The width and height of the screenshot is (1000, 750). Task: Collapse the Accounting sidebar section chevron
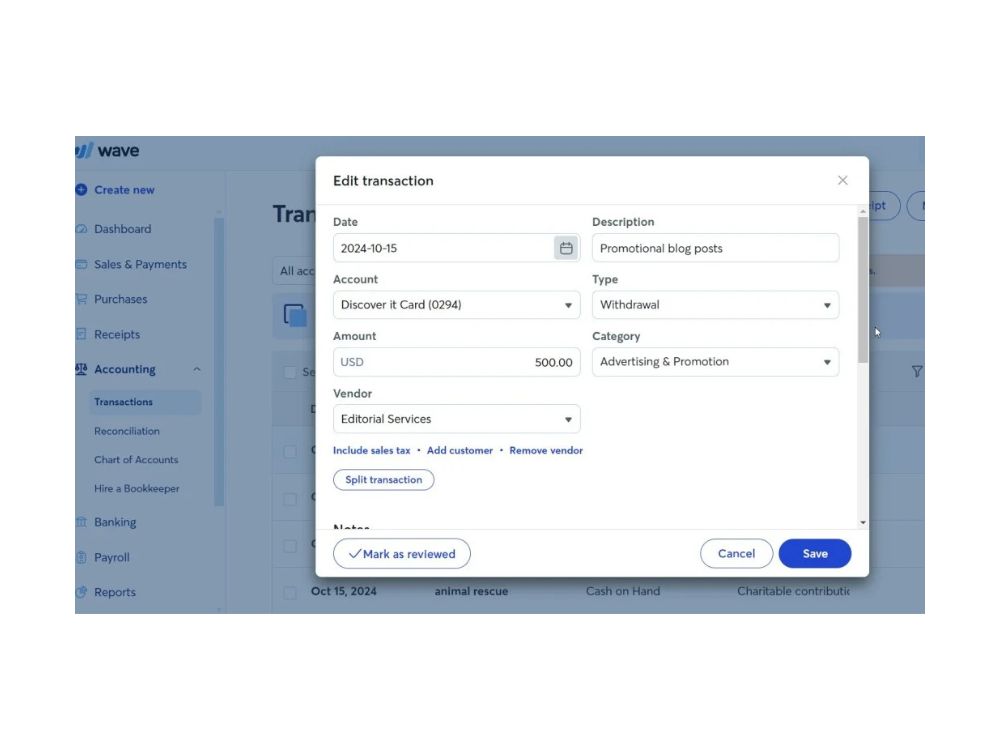197,369
